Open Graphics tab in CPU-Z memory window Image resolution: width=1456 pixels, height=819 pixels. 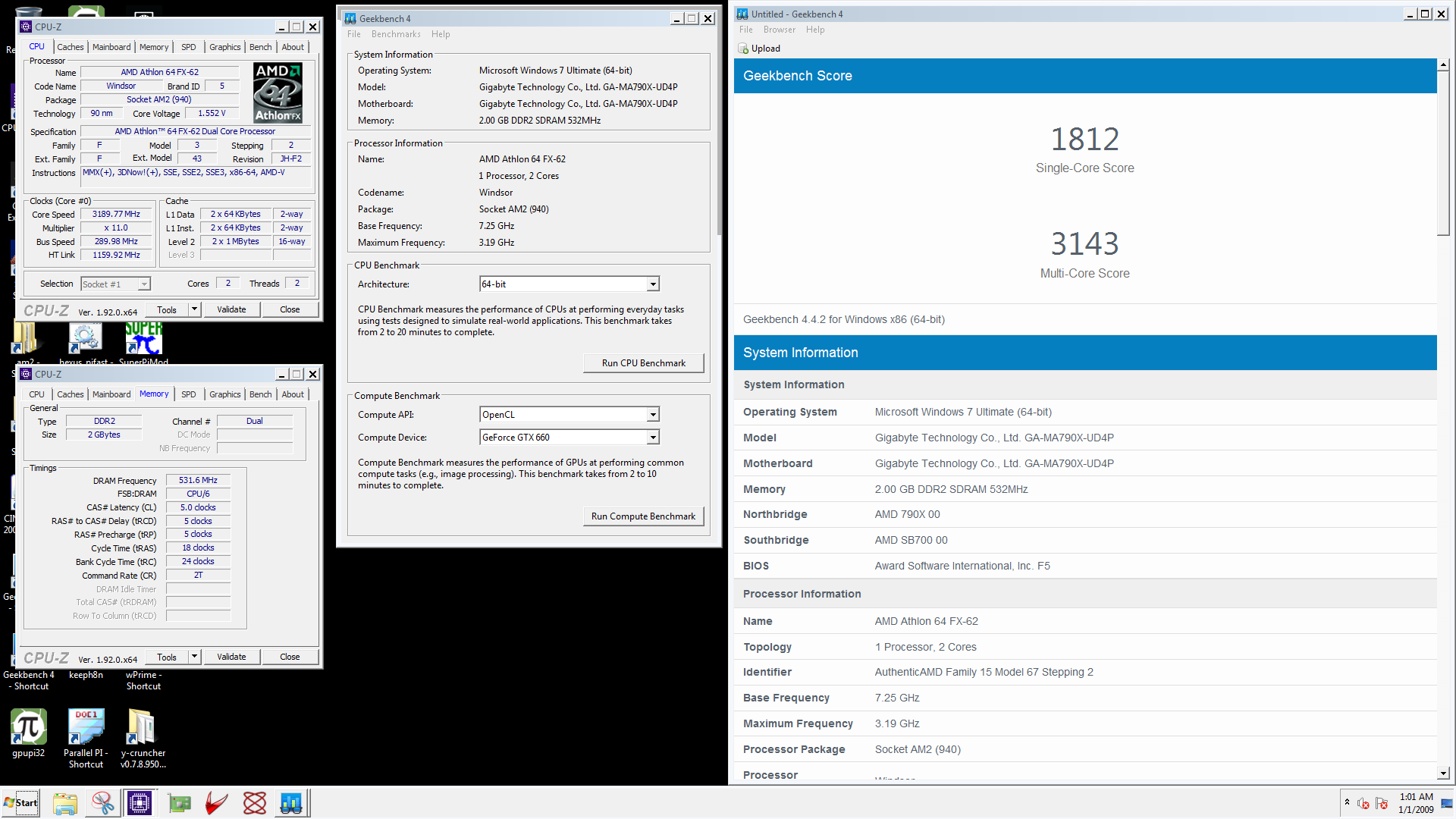(x=225, y=394)
